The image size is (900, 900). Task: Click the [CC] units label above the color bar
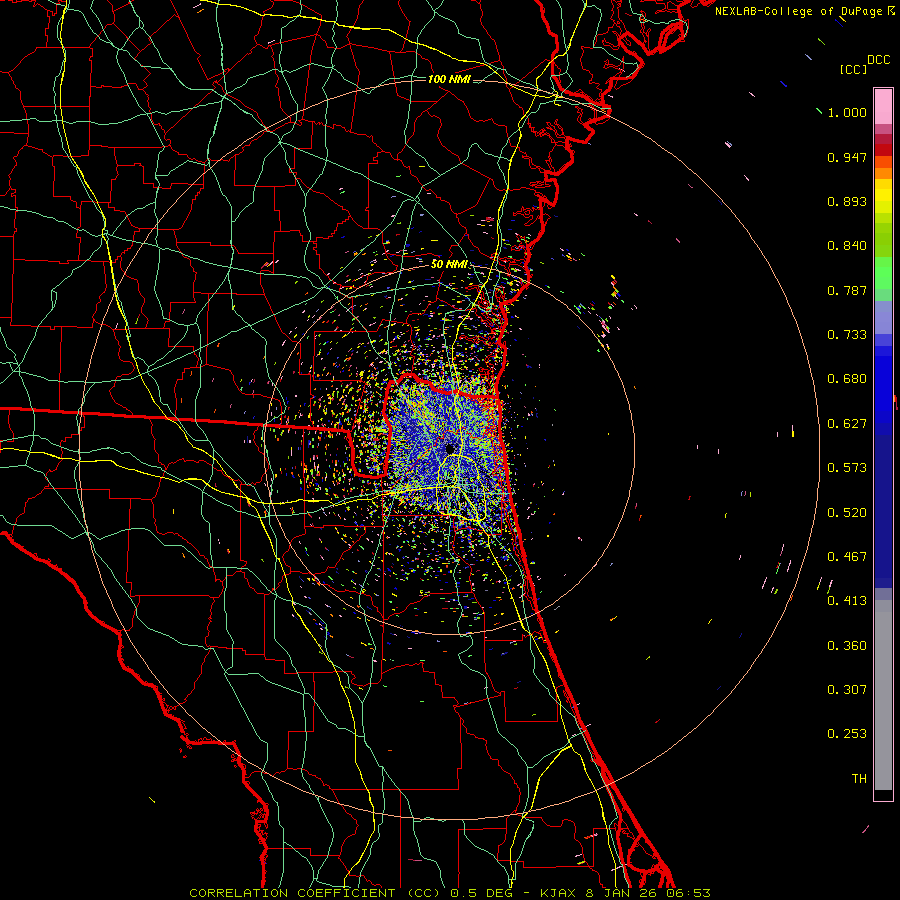pyautogui.click(x=854, y=69)
